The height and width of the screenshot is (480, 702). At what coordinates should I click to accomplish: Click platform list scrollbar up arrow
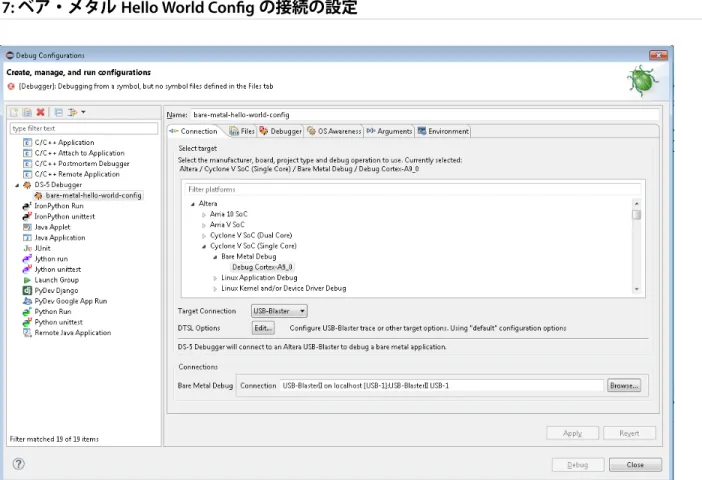(636, 204)
